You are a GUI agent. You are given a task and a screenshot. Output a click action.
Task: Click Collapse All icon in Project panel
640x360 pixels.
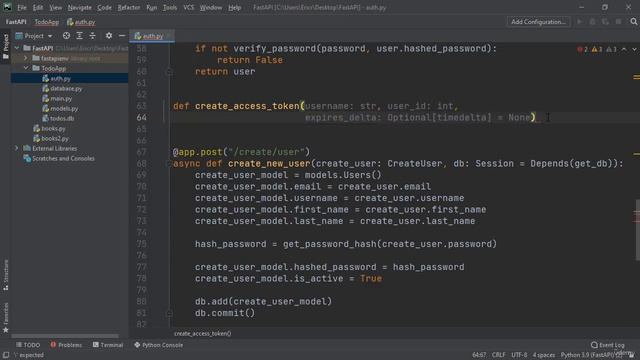92,36
